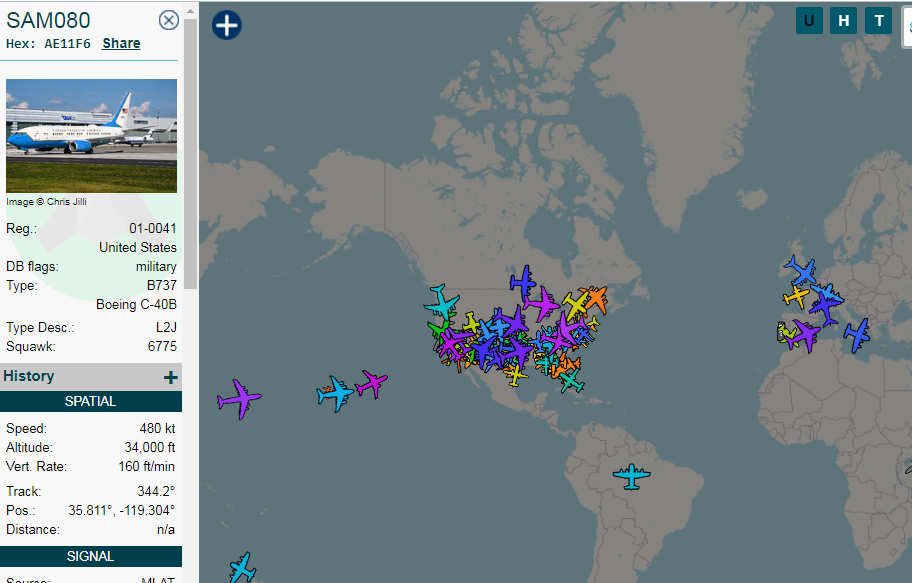Click the info panel scrollbar
The height and width of the screenshot is (583, 912).
(190, 154)
